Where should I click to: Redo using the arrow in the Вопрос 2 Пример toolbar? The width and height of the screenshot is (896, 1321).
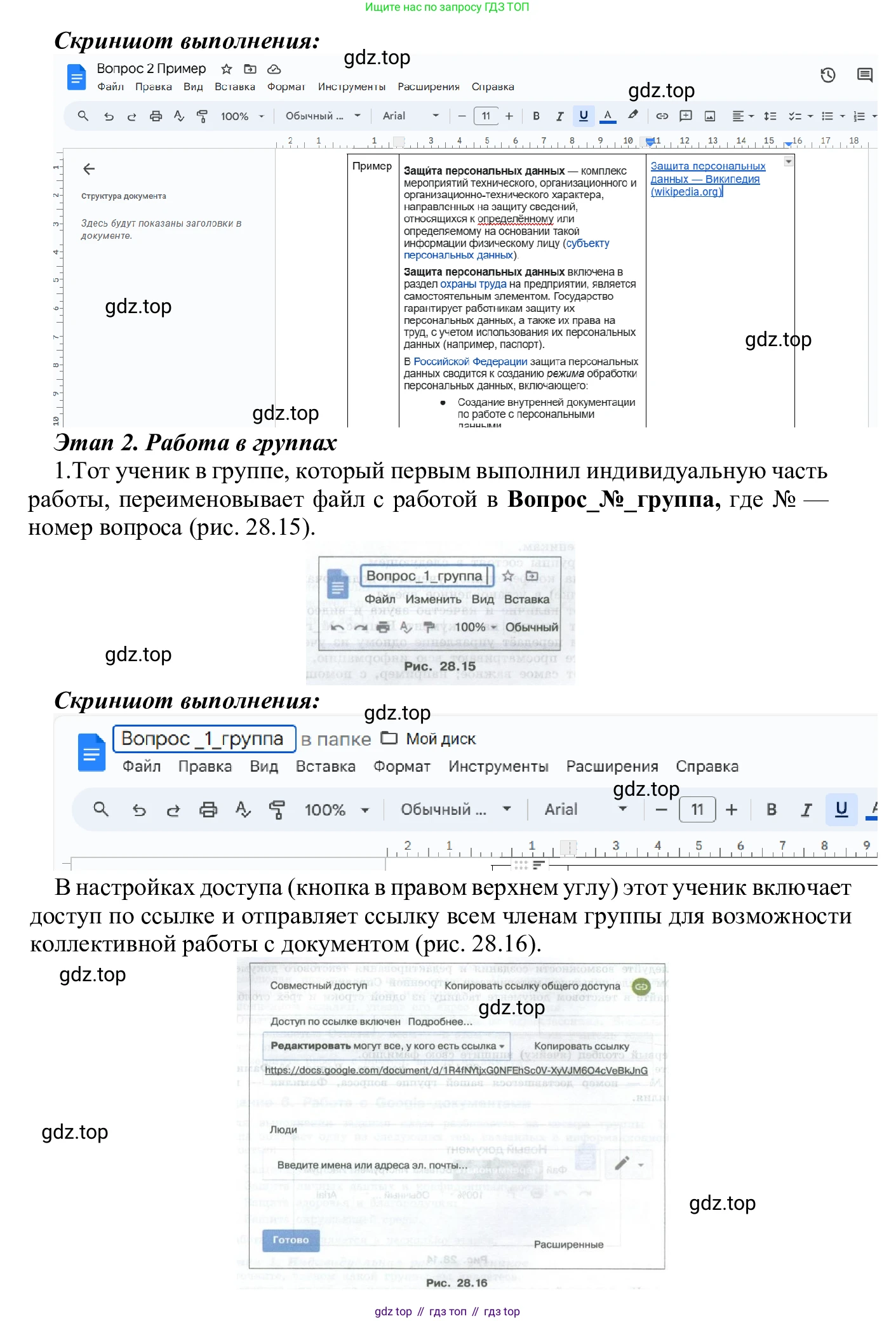click(x=131, y=116)
